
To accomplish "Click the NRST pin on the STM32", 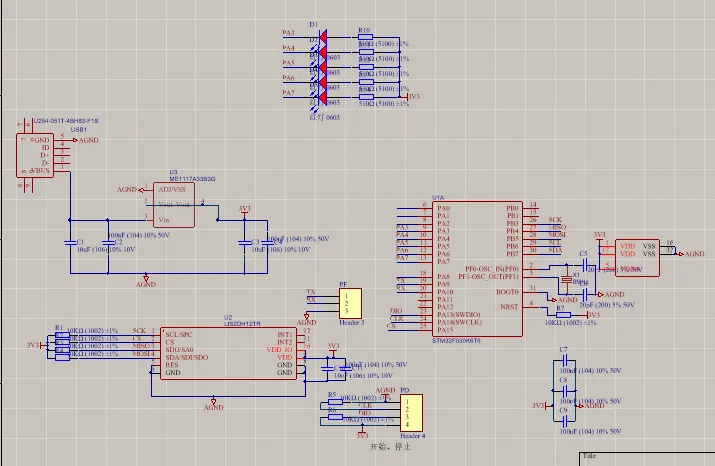I will click(x=509, y=305).
